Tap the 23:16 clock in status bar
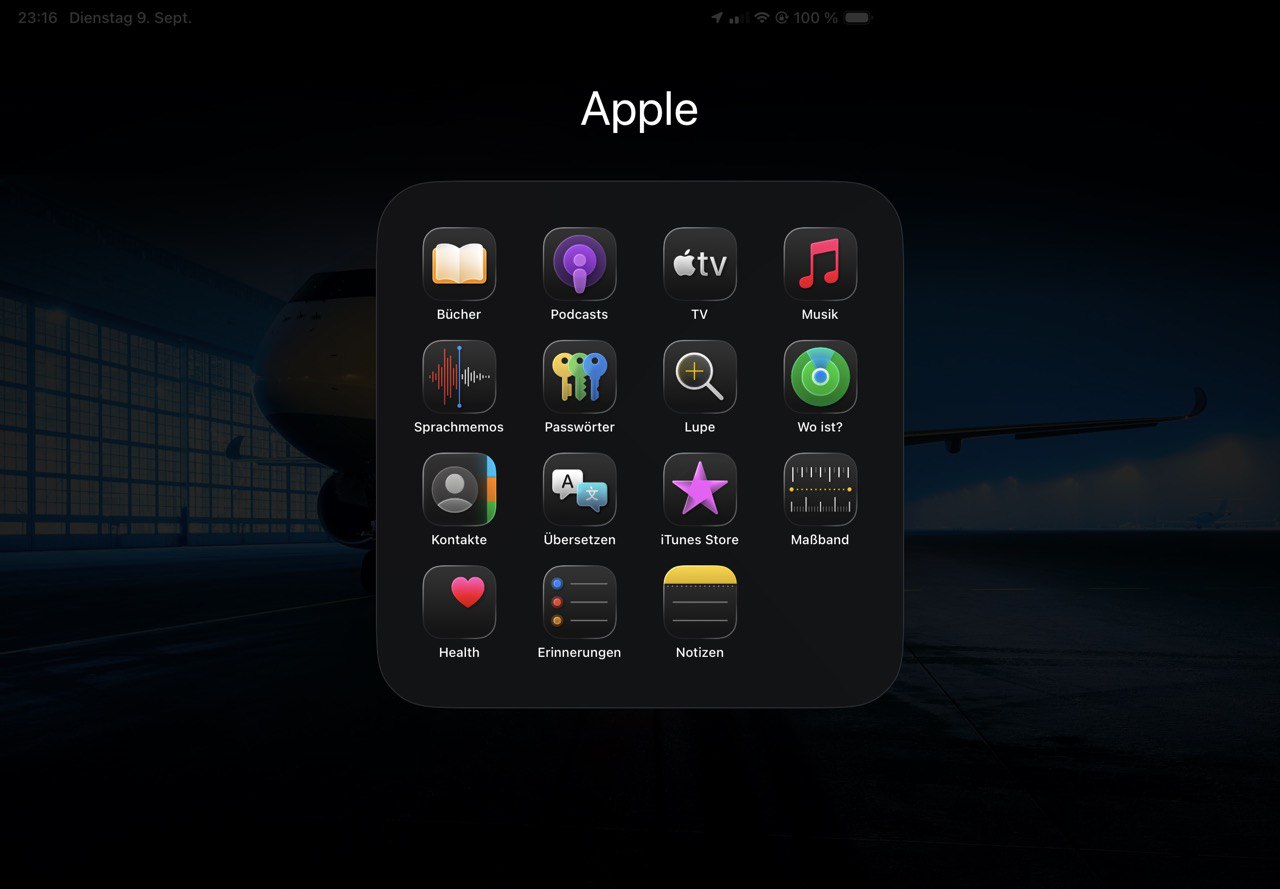Image resolution: width=1280 pixels, height=889 pixels. pyautogui.click(x=37, y=18)
